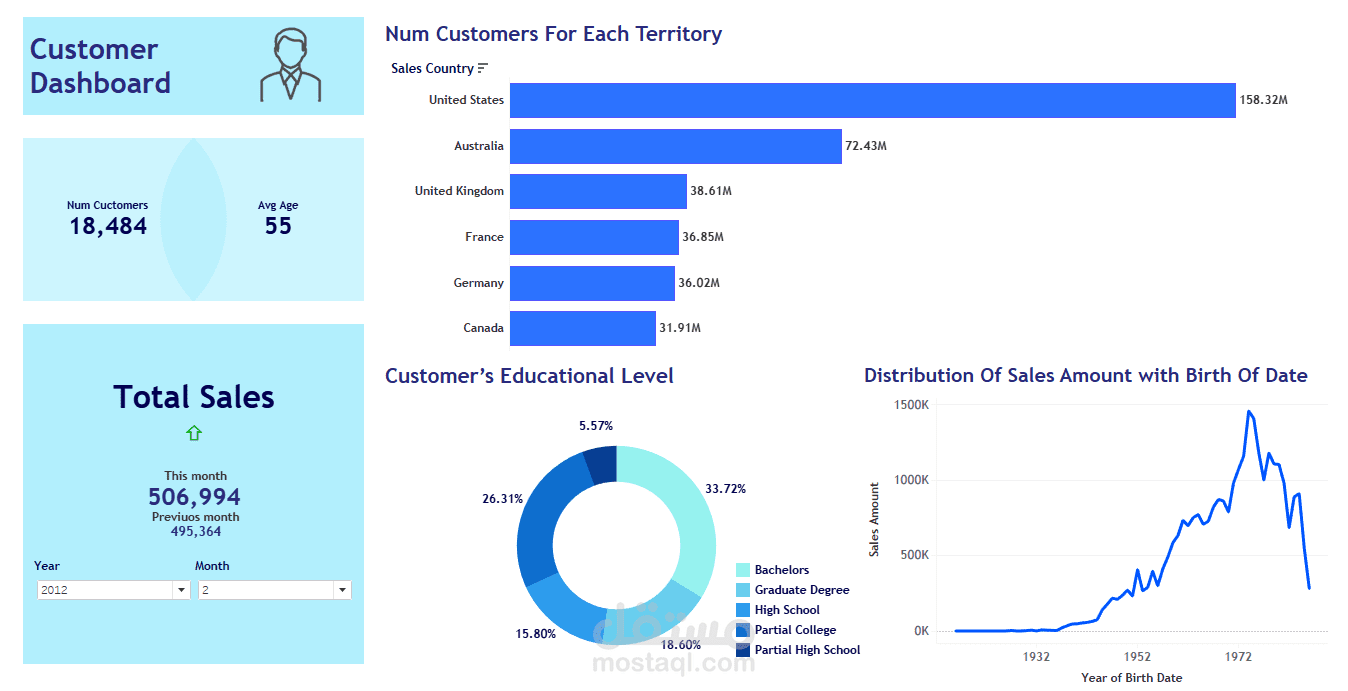Click the Year dropdown arrow
Screen dimensions: 1348x691
pyautogui.click(x=181, y=590)
